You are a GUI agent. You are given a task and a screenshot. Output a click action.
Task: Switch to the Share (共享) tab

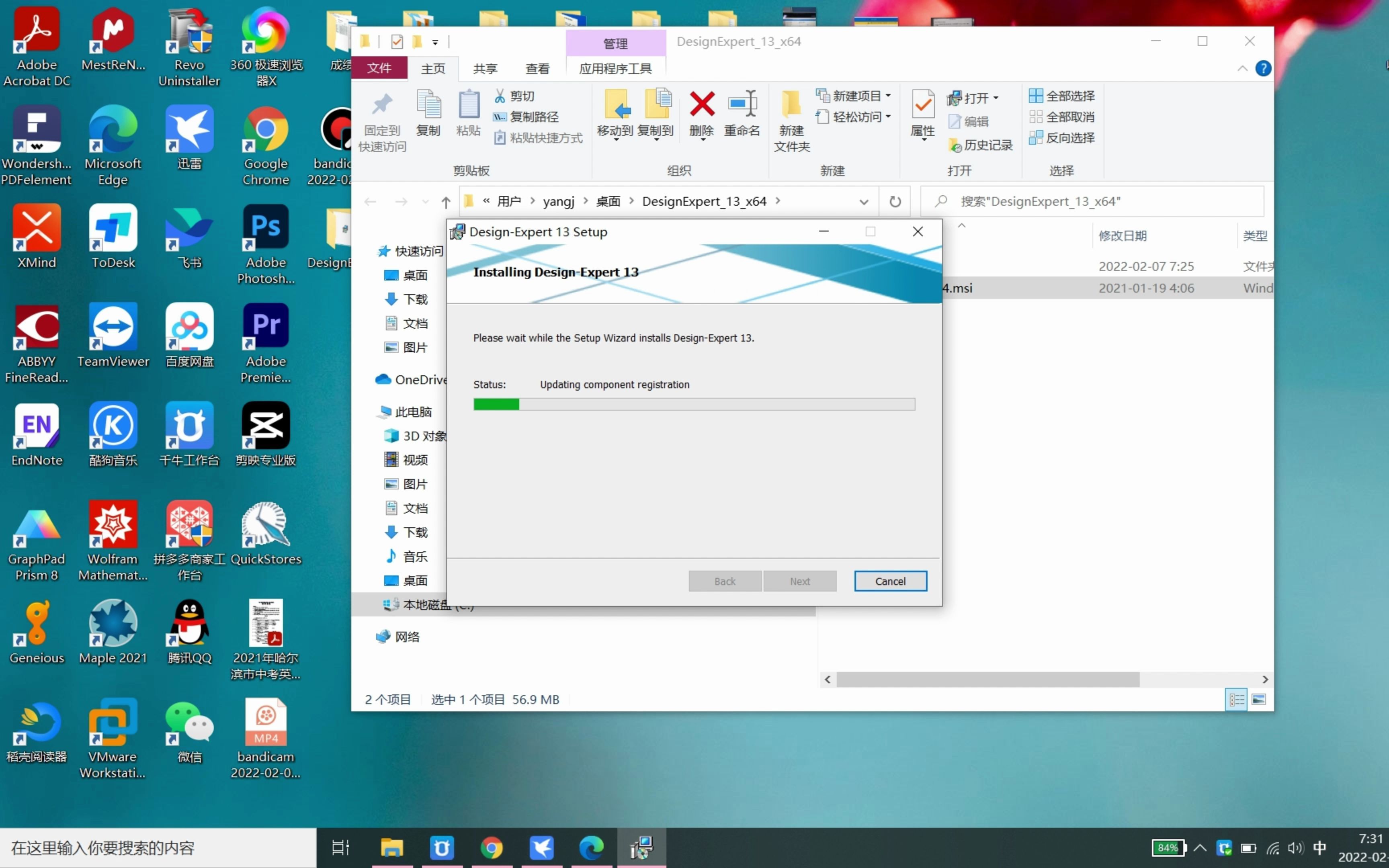(x=485, y=69)
